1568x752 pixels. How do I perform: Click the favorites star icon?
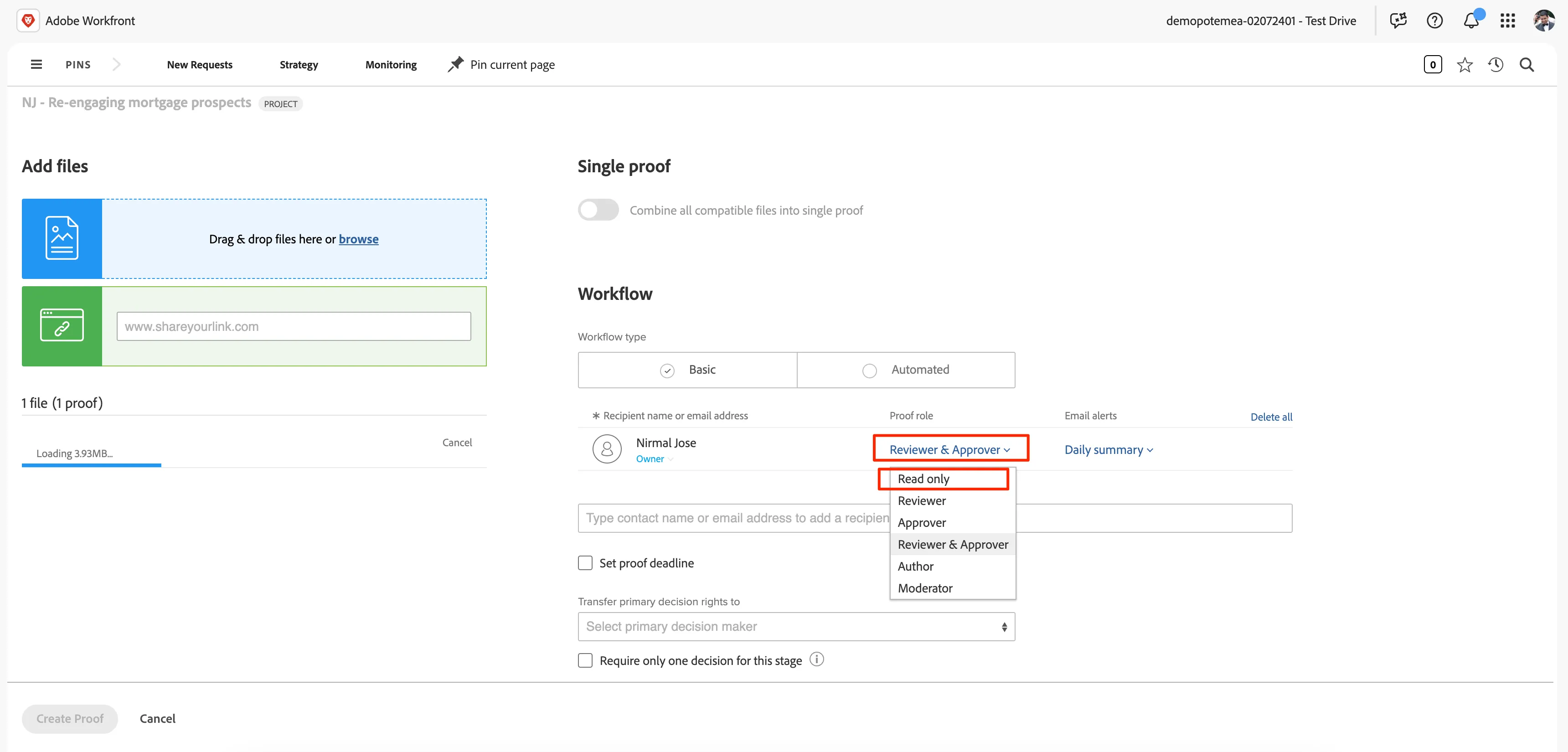(1465, 65)
